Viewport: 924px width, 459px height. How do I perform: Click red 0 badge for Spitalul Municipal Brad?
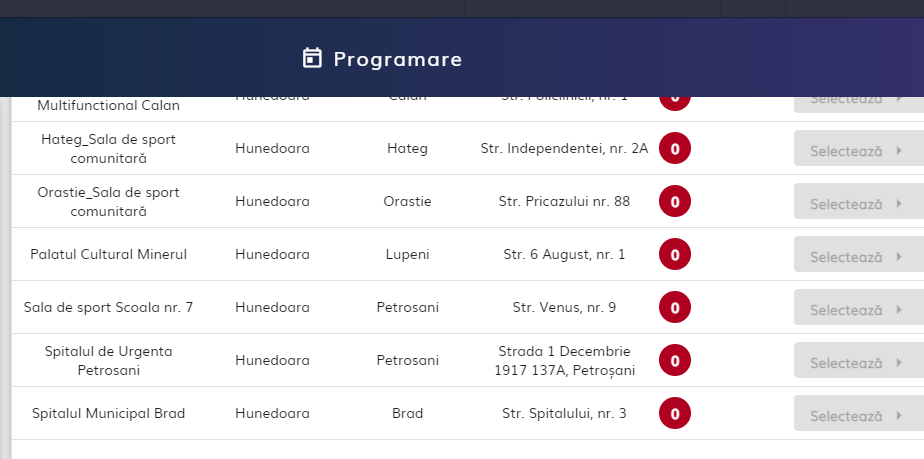[x=675, y=414]
